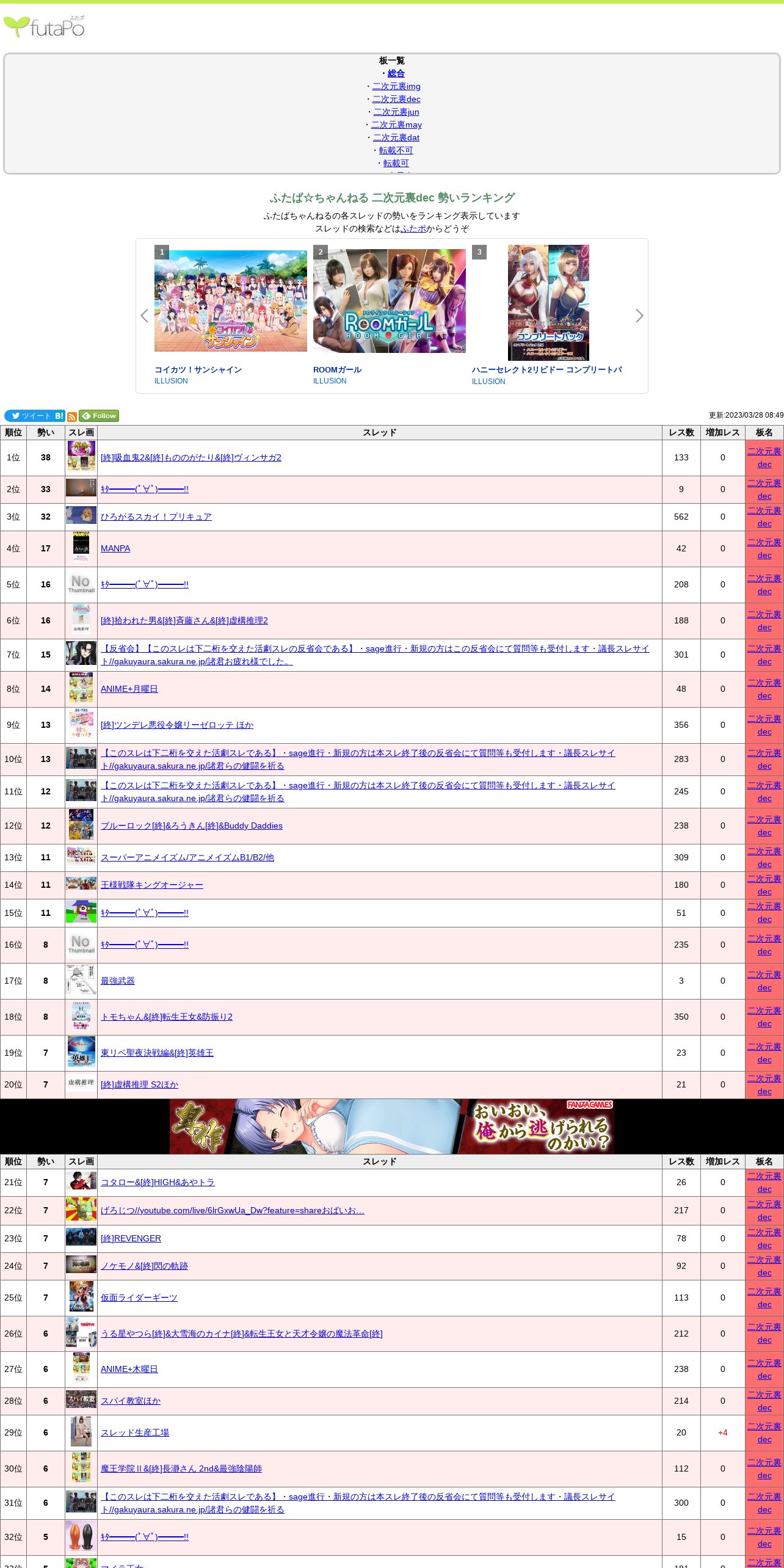Open thread スレッド生産工場
The width and height of the screenshot is (784, 1568).
(x=135, y=1432)
